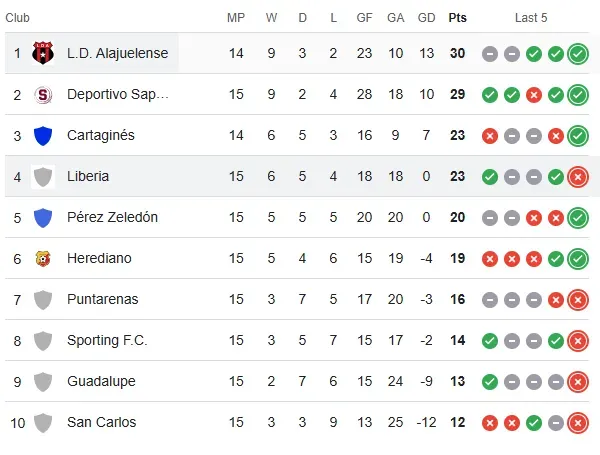The width and height of the screenshot is (600, 455).
Task: Click Alajuelense's most recent win icon
Action: pos(577,54)
